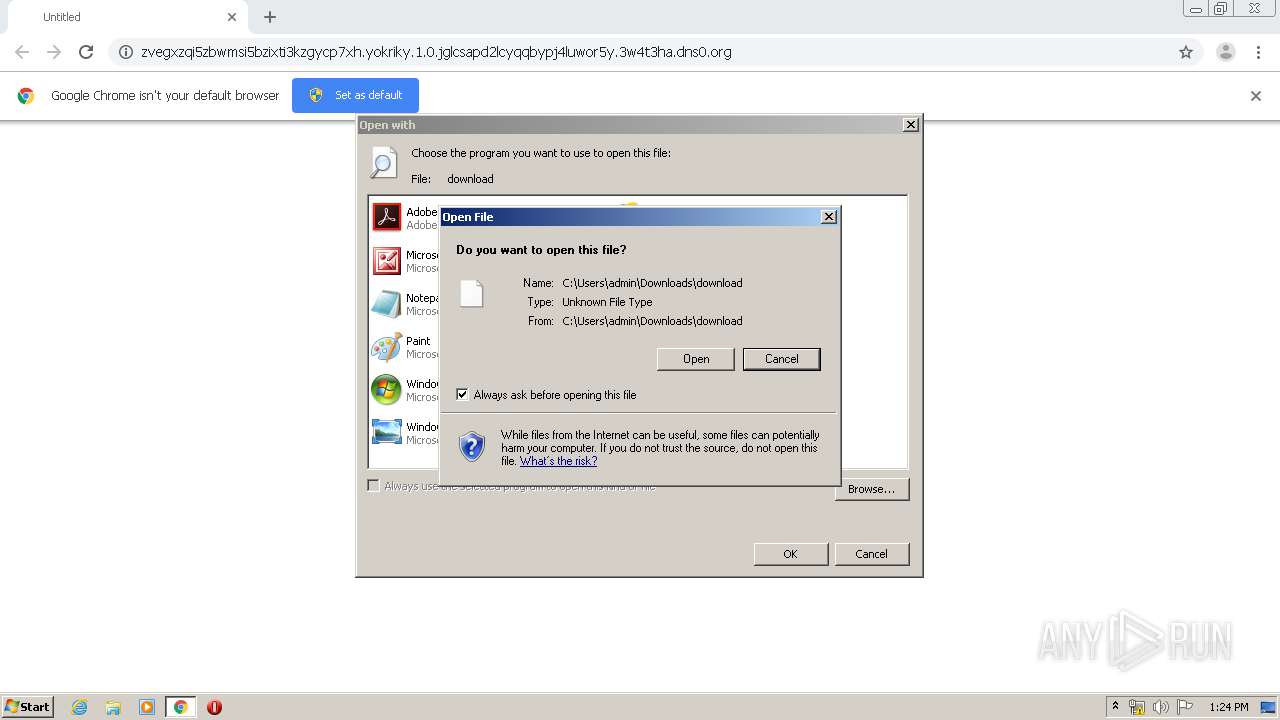The width and height of the screenshot is (1280, 720).
Task: Select the Notepad icon in program list
Action: (386, 303)
